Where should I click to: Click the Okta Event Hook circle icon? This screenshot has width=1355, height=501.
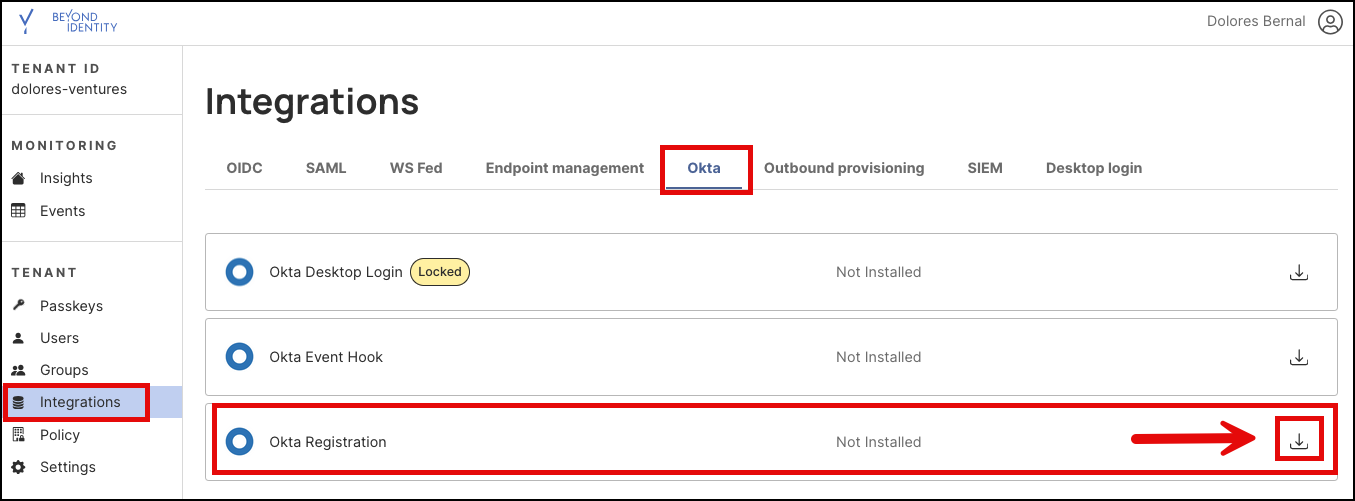tap(239, 357)
